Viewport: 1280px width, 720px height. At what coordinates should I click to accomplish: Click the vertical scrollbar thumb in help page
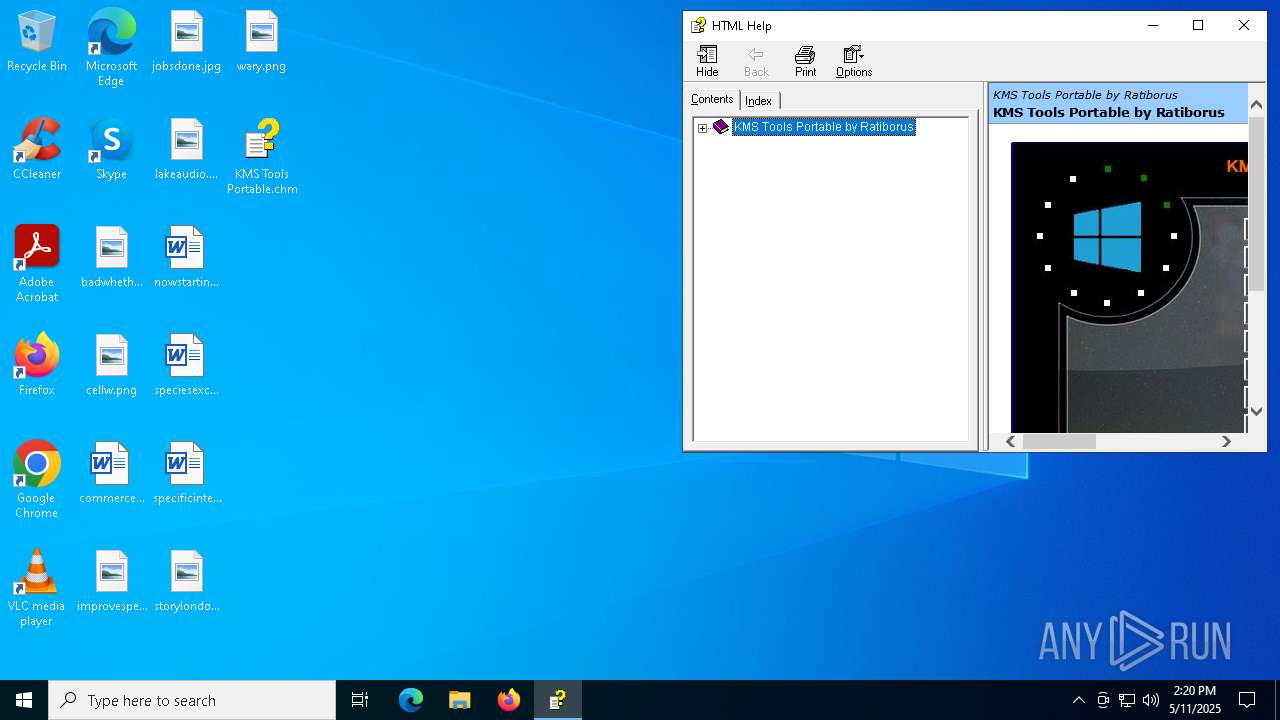(1257, 205)
